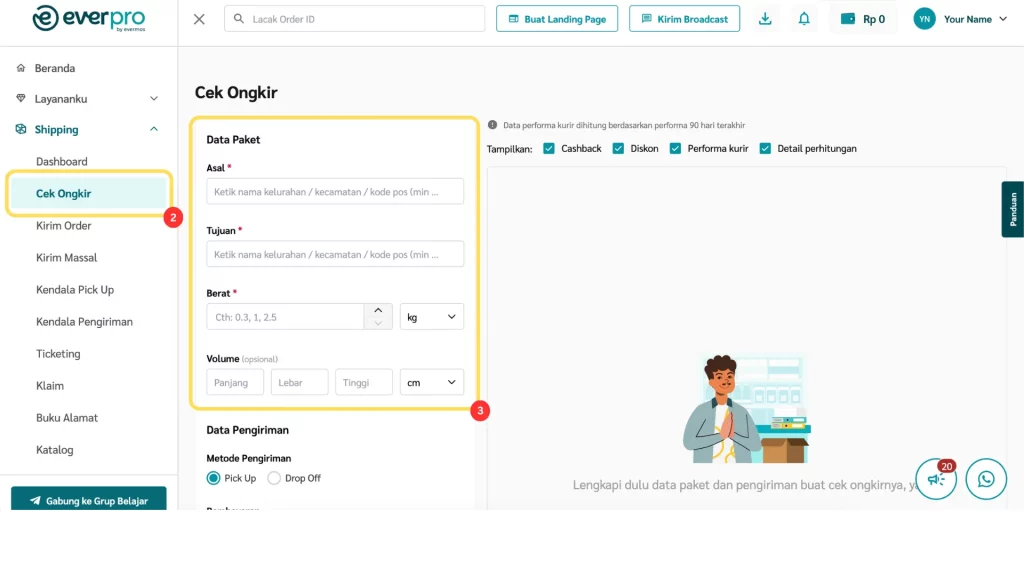Go to Beranda in sidebar
Screen dimensions: 1024x576
[x=55, y=68]
